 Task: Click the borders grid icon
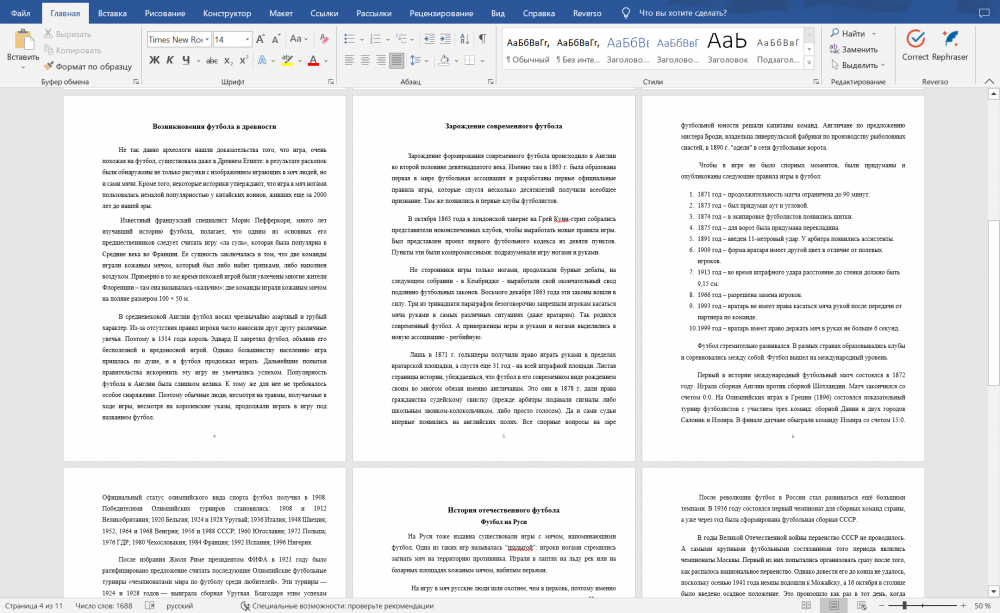click(x=470, y=61)
